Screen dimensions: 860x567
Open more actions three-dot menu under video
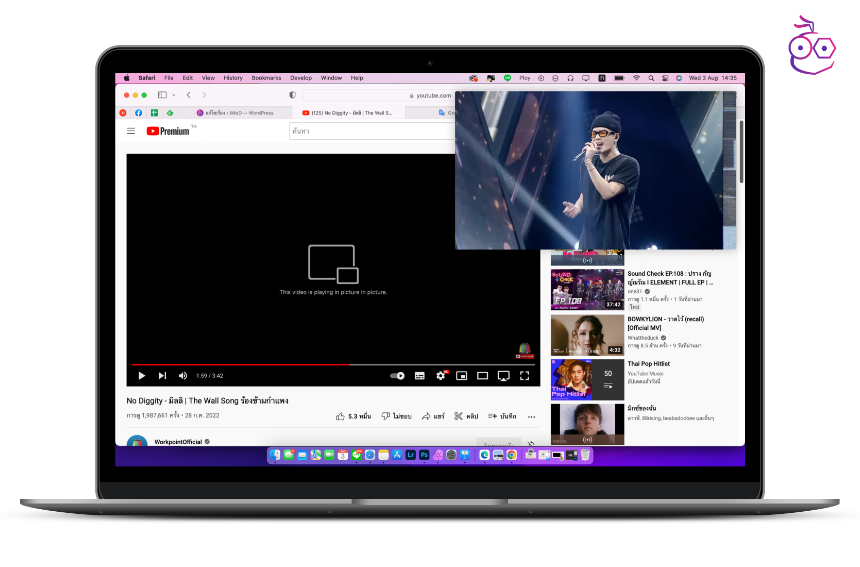pos(531,416)
